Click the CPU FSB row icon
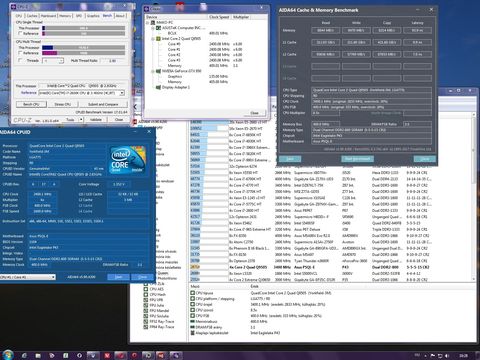The width and height of the screenshot is (480, 360). pyautogui.click(x=193, y=315)
